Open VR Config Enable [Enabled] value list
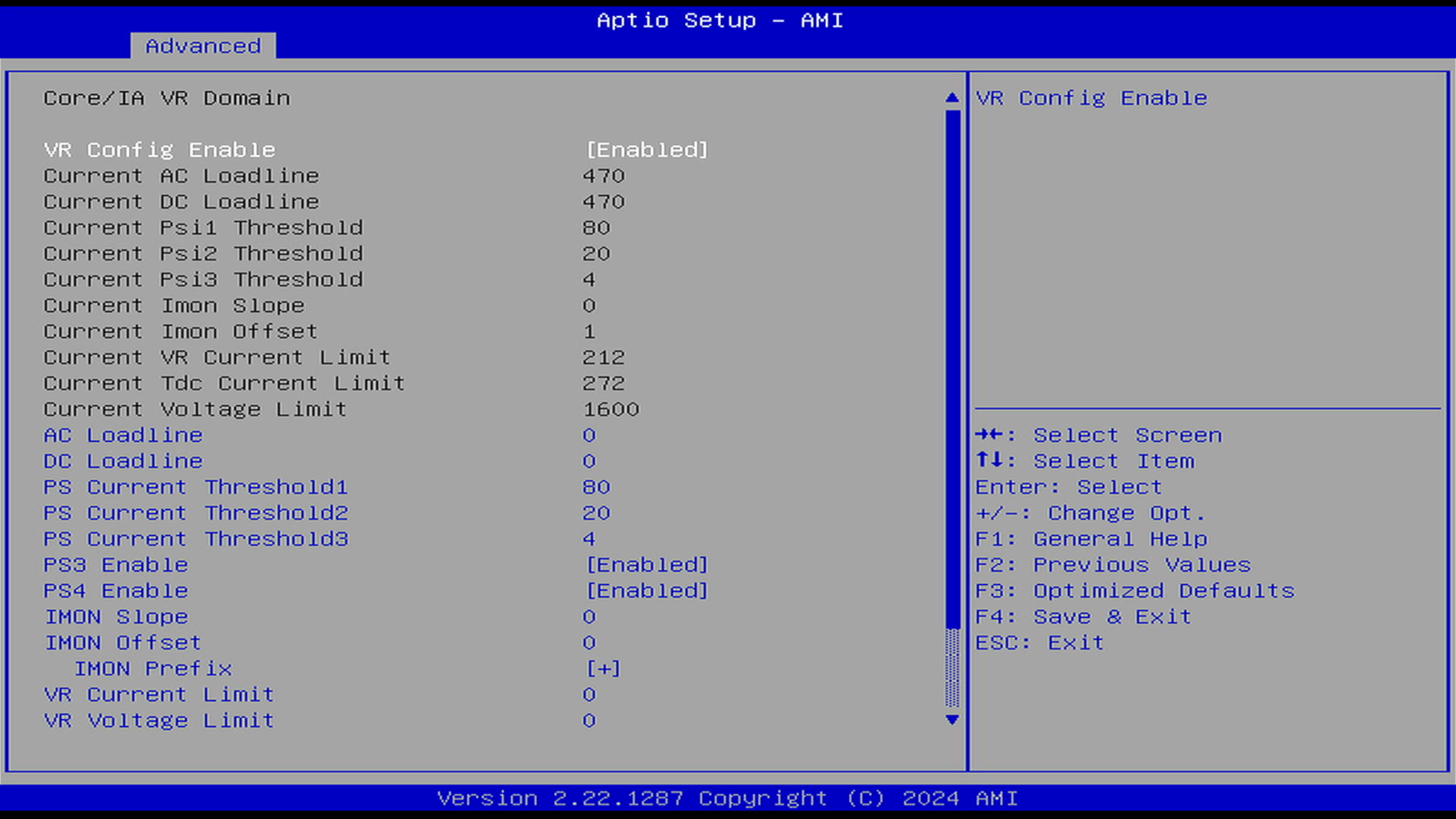Viewport: 1456px width, 819px height. tap(646, 150)
